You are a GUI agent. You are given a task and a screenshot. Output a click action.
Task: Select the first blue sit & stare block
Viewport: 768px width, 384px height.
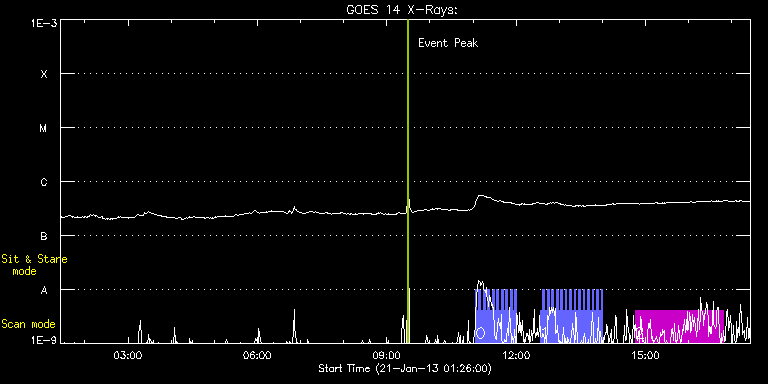coord(496,316)
